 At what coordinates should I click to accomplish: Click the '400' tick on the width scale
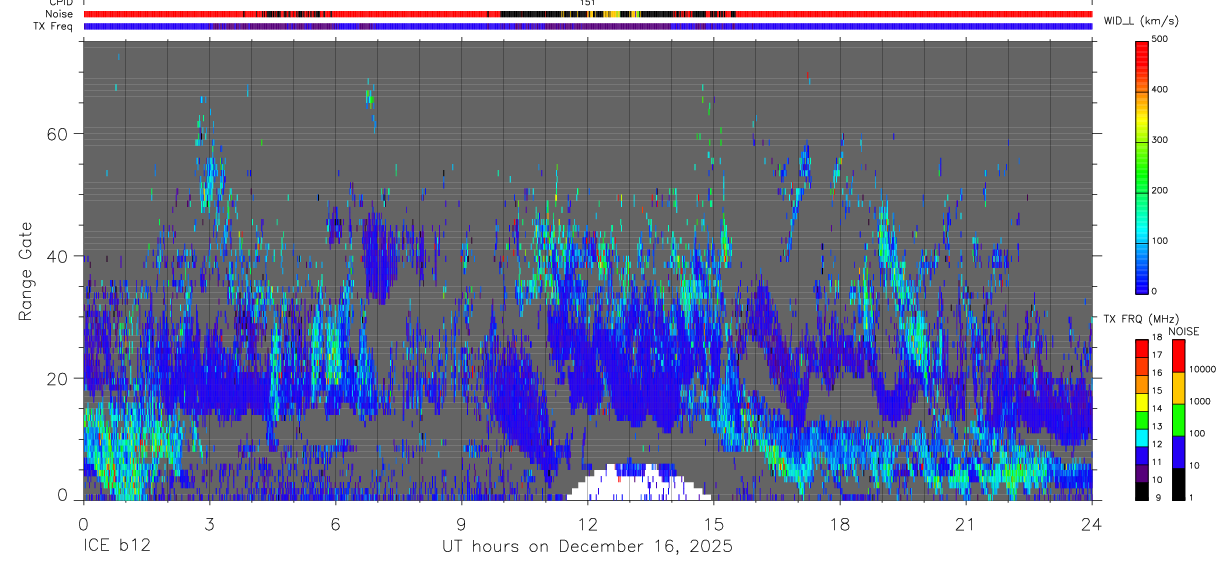pos(1160,90)
